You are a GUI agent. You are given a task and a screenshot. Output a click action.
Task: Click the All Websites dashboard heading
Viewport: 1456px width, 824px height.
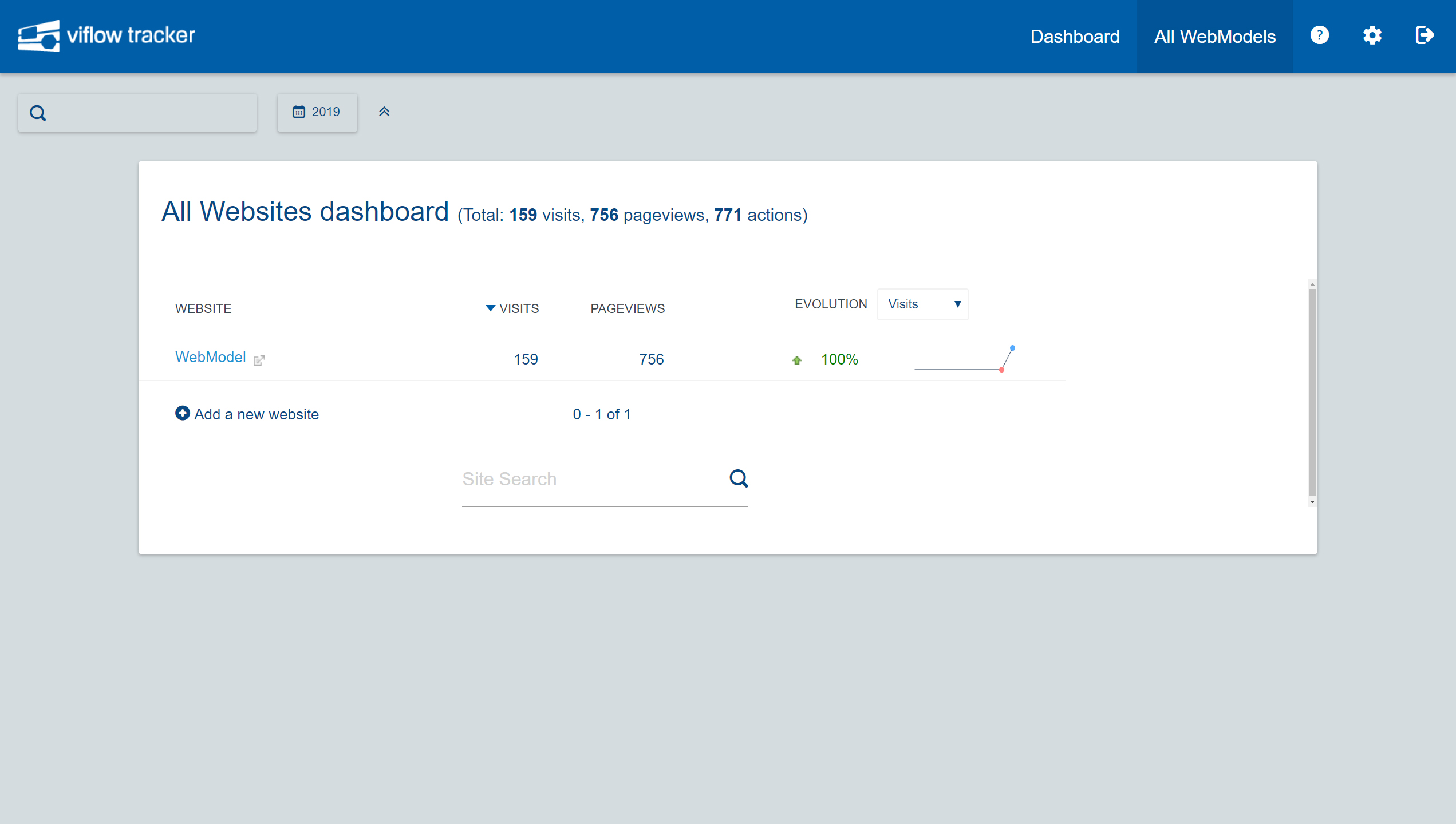305,211
